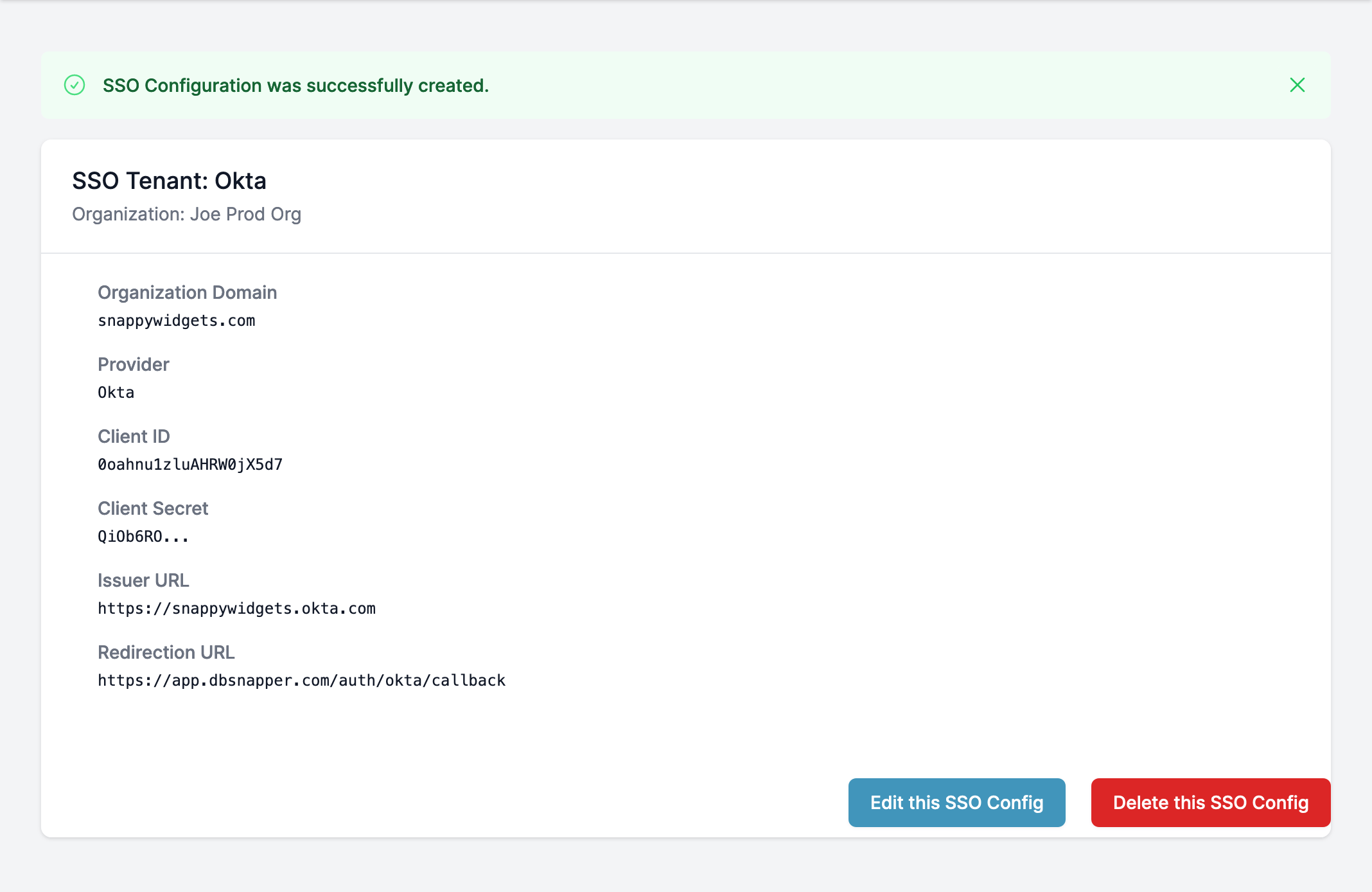Click Organization: Joe Prod Org subtitle
Viewport: 1372px width, 892px height.
[186, 214]
